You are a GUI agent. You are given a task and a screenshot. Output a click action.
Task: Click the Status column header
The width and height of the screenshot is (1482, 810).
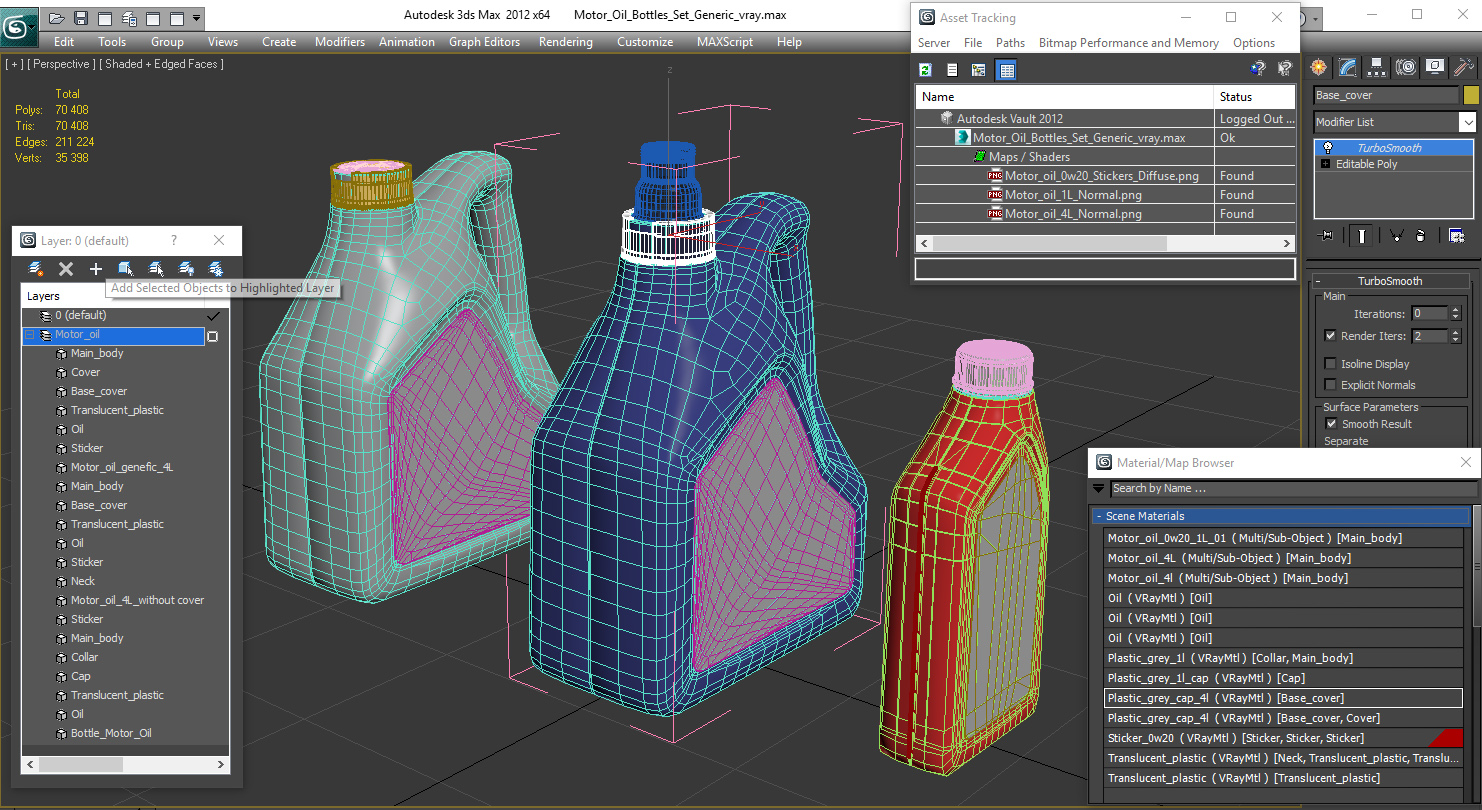tap(1255, 97)
